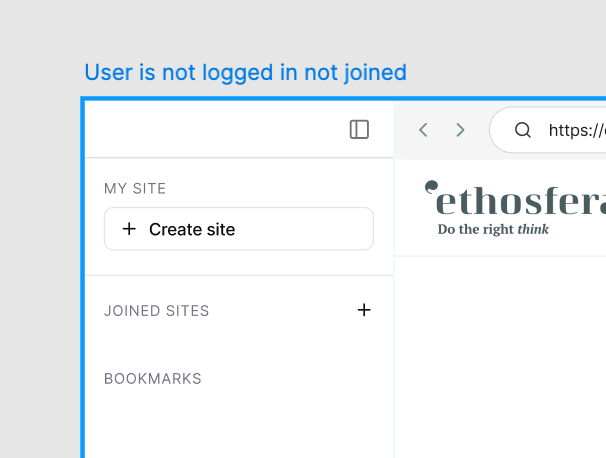Go back with the left arrow
This screenshot has height=458, width=606.
click(x=424, y=129)
